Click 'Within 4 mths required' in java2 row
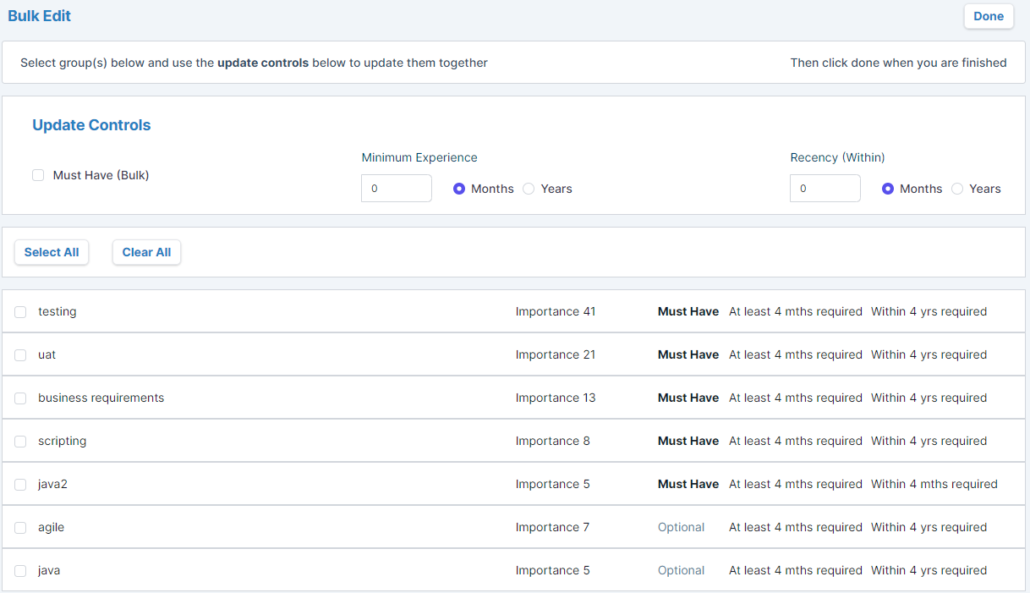This screenshot has width=1030, height=593. tap(934, 484)
